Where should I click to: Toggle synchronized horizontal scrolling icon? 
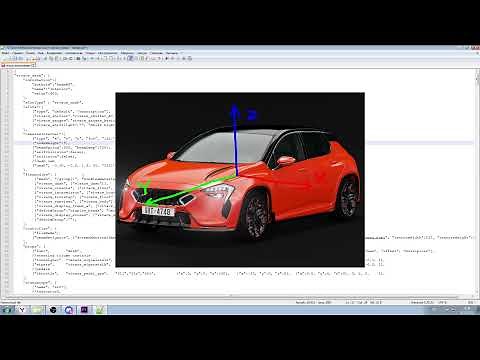(111, 58)
